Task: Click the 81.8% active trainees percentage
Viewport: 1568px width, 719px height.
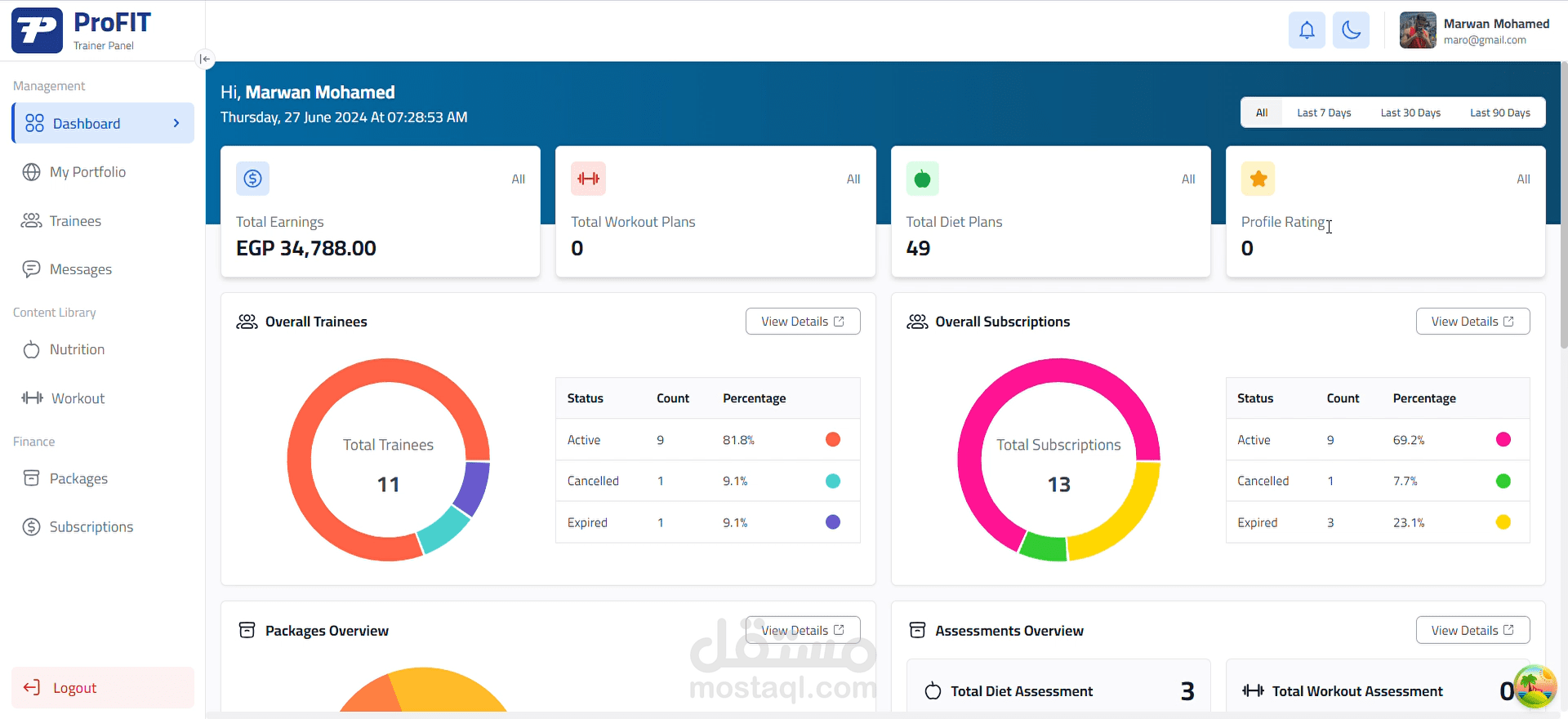Action: coord(738,440)
